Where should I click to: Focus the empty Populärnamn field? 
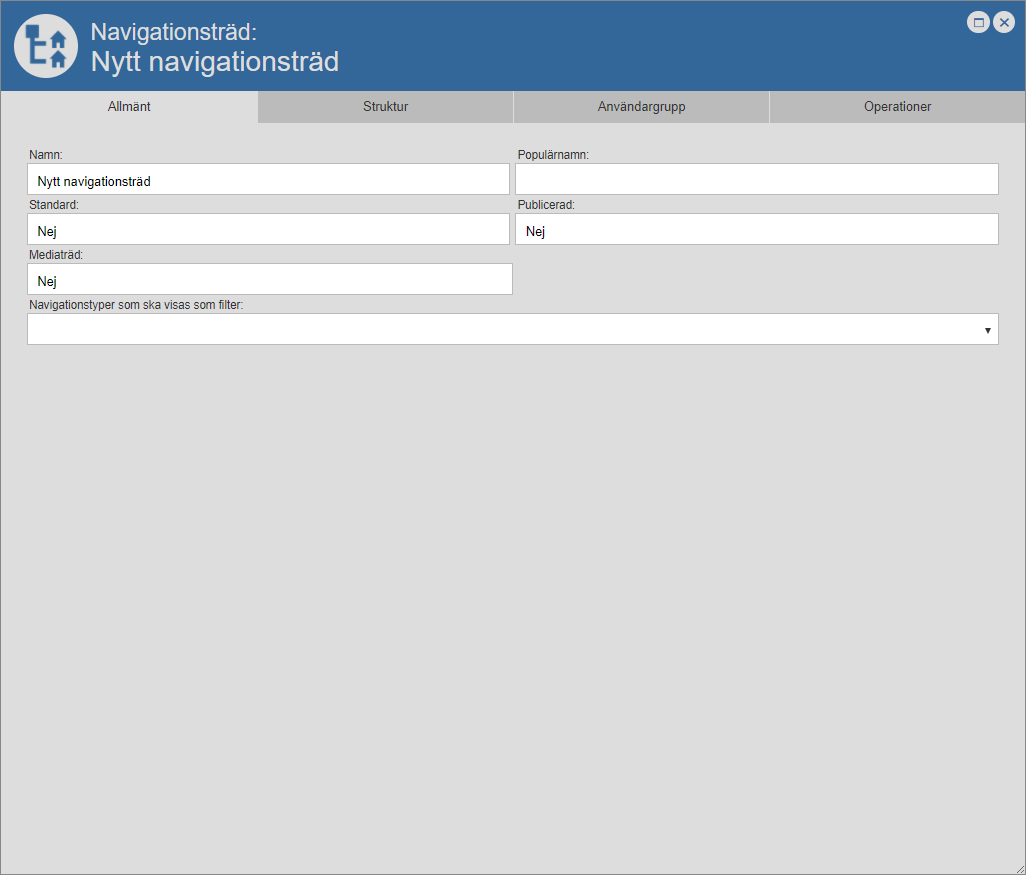coord(756,180)
